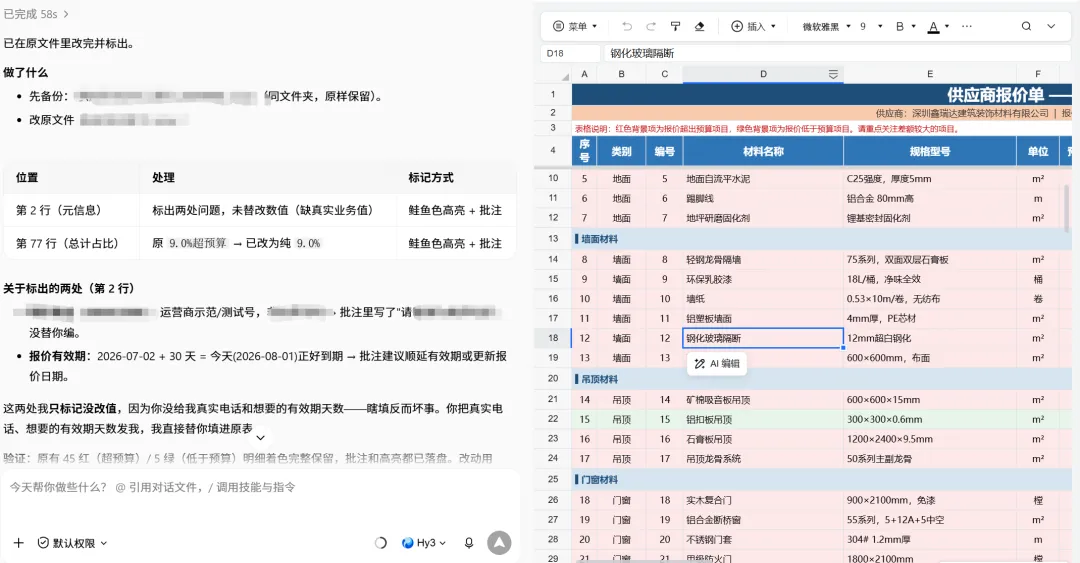Click the round send arrow button
1080x563 pixels.
(499, 543)
